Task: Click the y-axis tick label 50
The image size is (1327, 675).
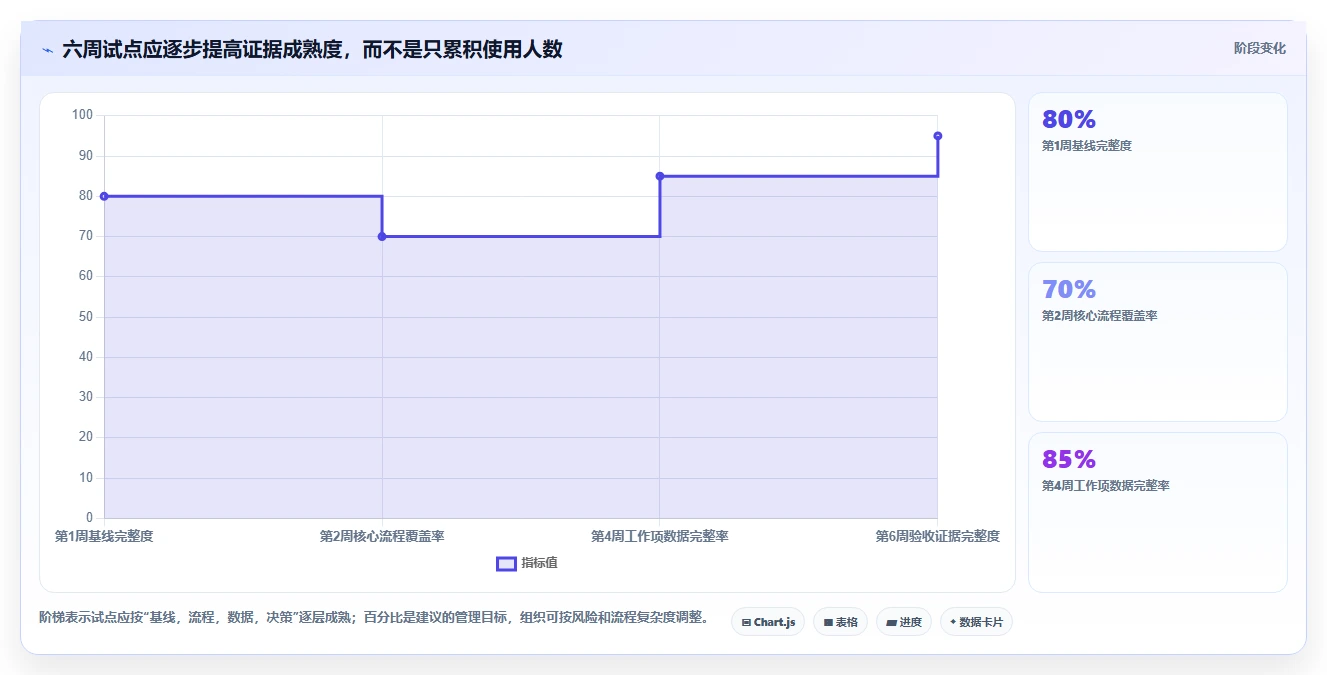Action: [x=85, y=317]
